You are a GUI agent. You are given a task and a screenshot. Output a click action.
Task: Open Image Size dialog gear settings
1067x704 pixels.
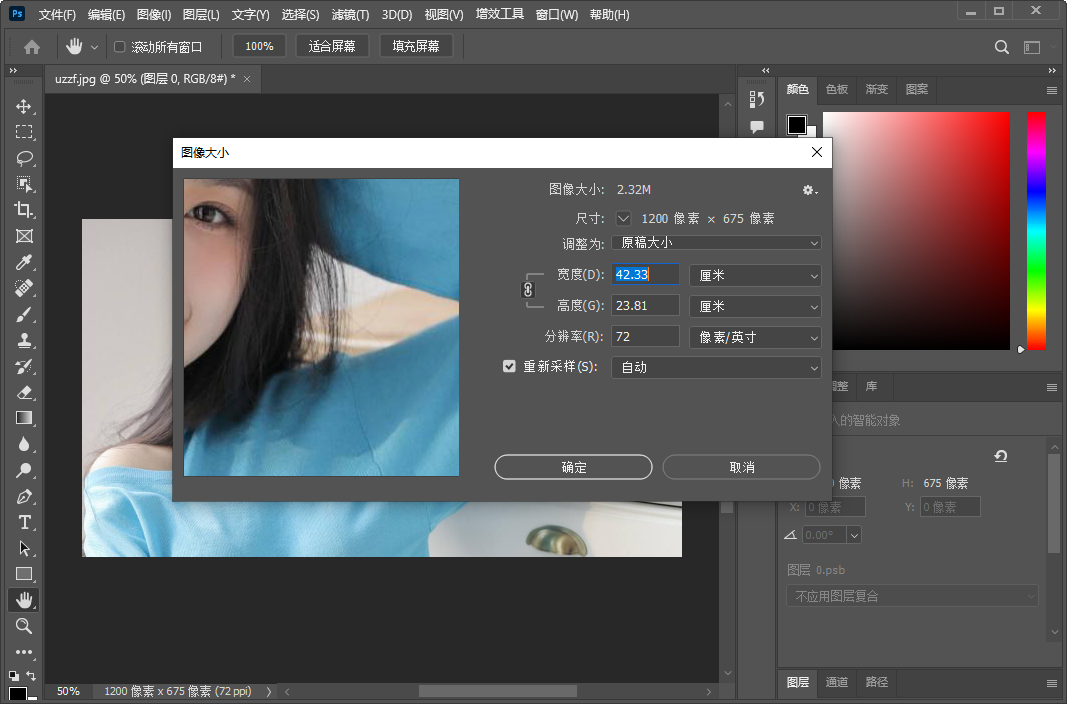809,190
